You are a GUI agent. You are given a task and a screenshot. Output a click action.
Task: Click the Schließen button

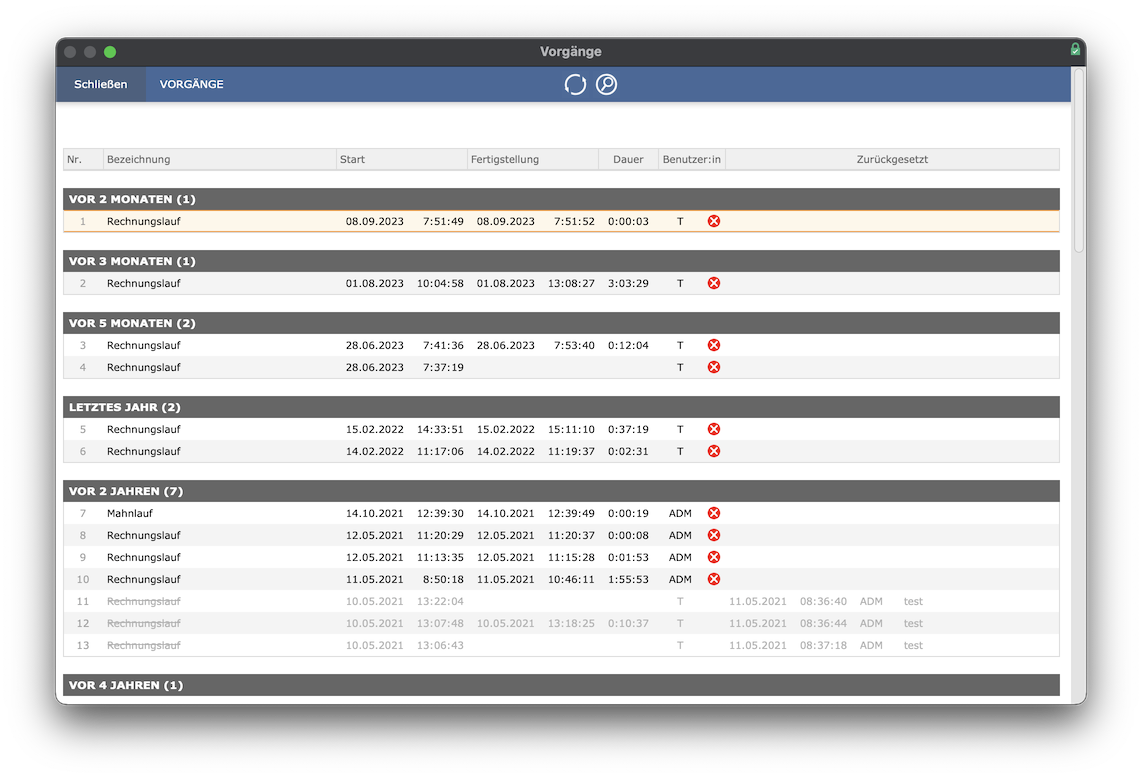pyautogui.click(x=101, y=85)
